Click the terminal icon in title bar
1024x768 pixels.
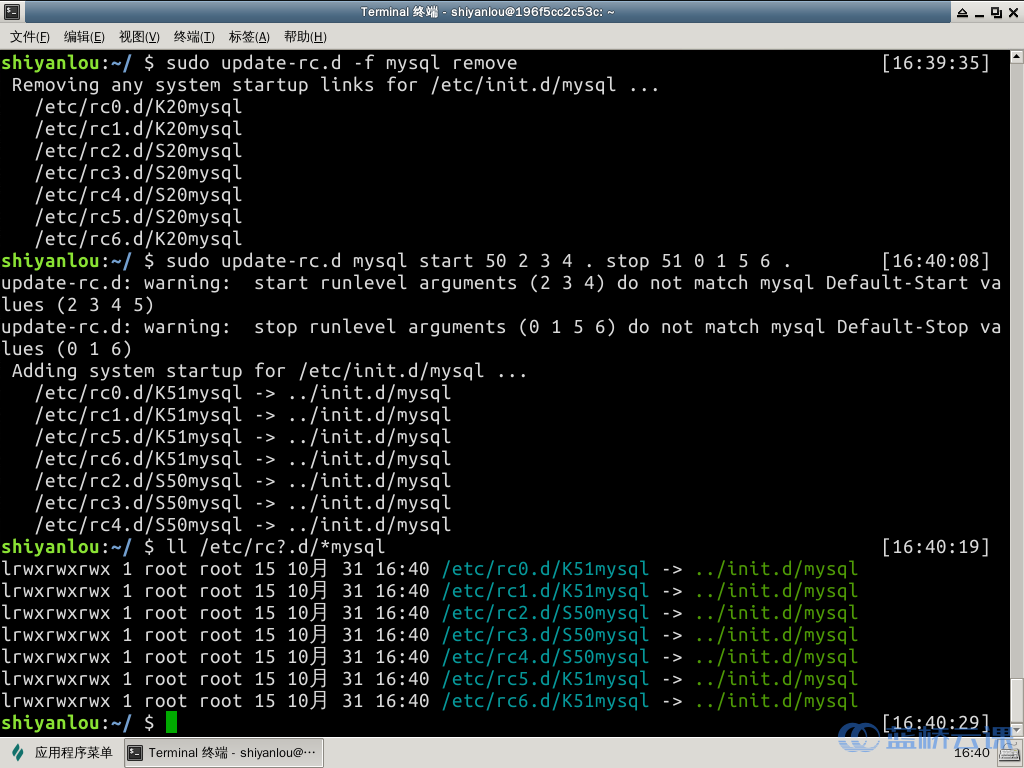coord(12,12)
